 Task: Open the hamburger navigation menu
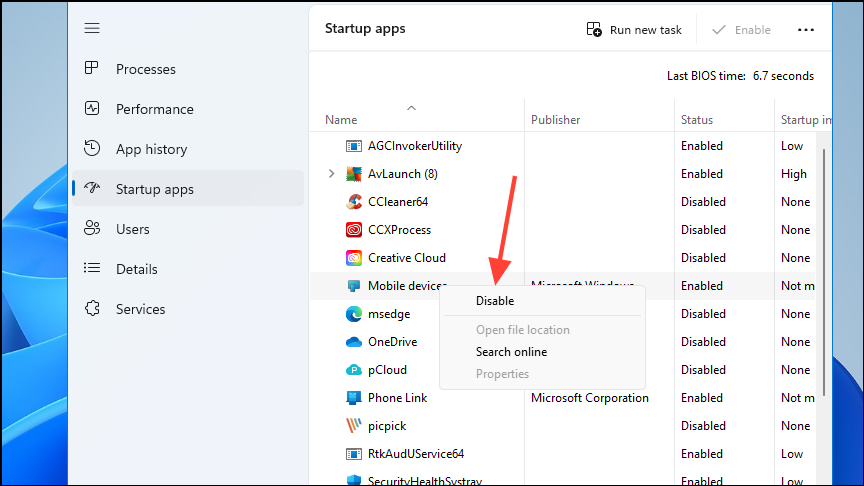[x=92, y=29]
